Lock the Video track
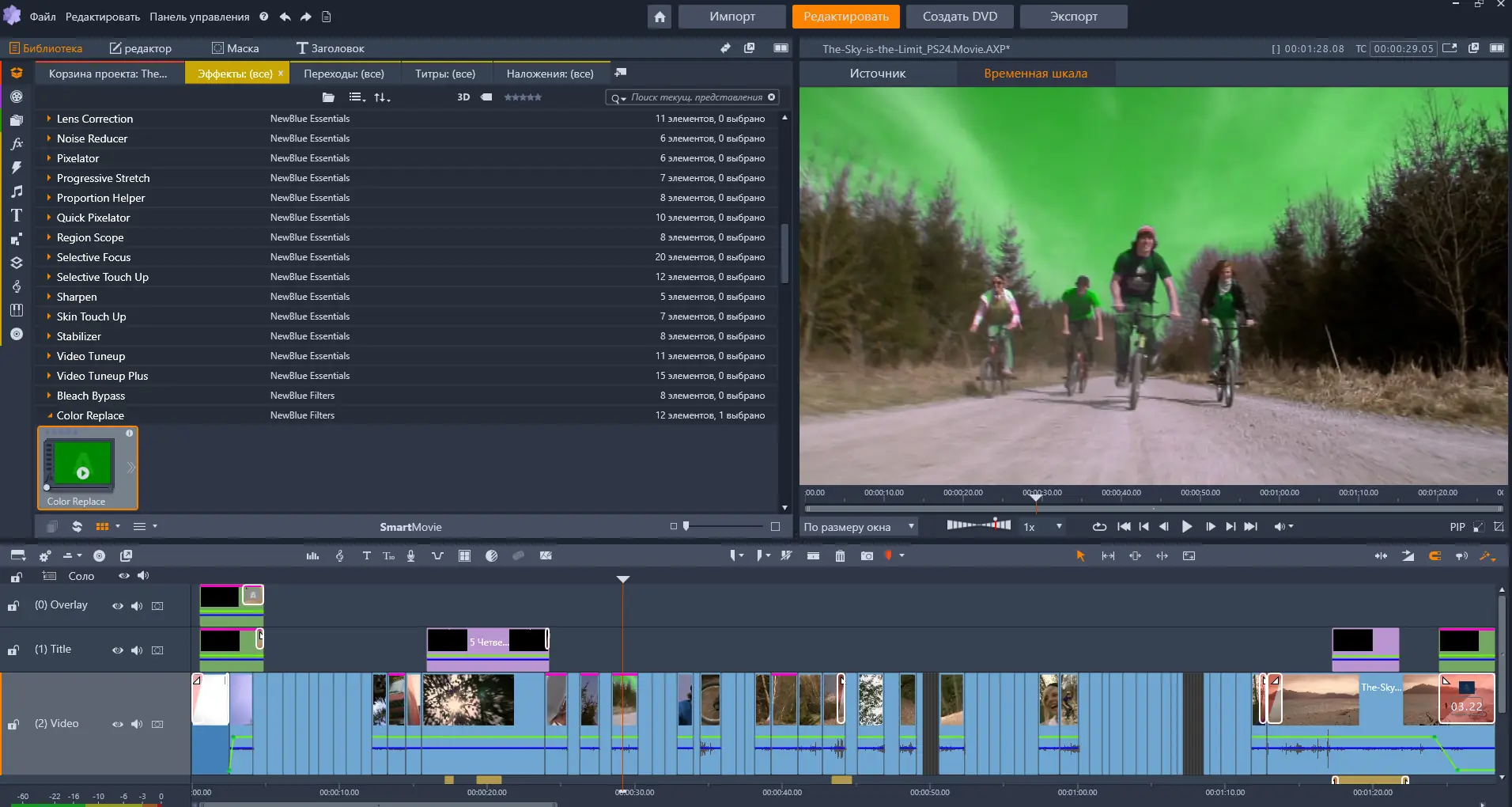The height and width of the screenshot is (807, 1512). pyautogui.click(x=13, y=725)
